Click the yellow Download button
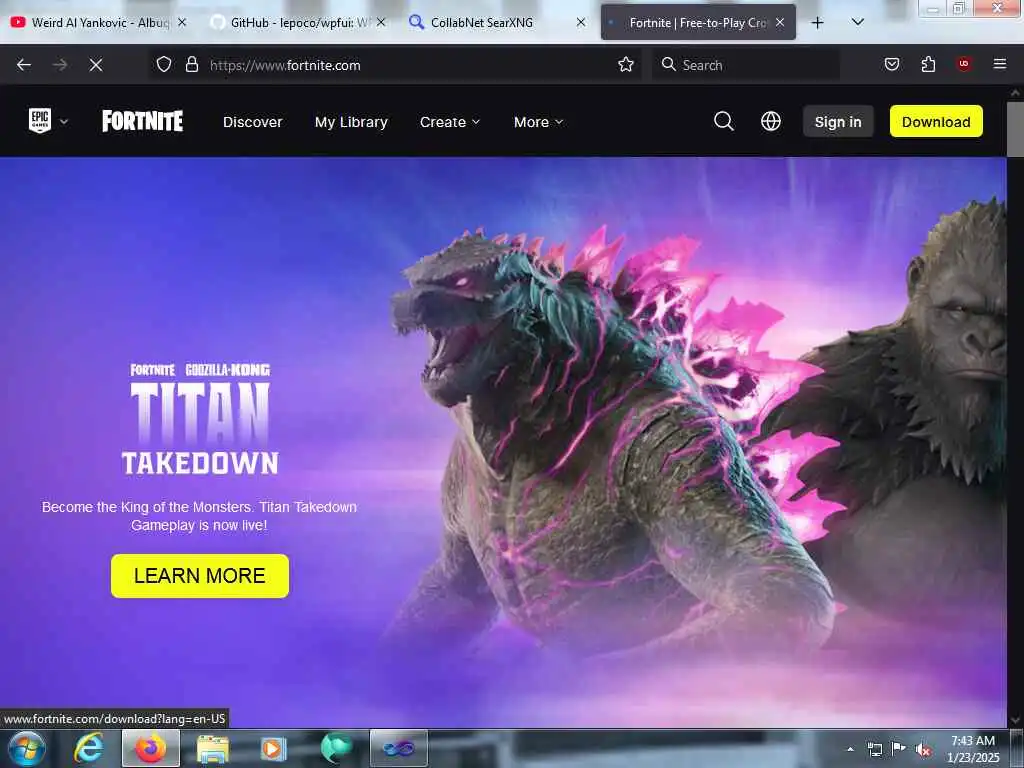The height and width of the screenshot is (768, 1024). point(936,121)
